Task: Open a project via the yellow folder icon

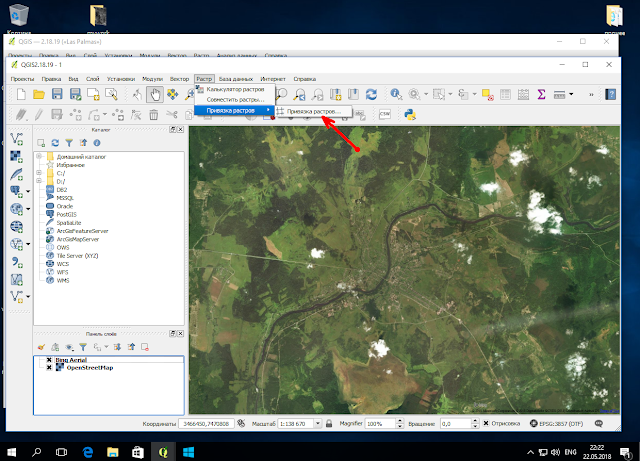Action: [39, 94]
